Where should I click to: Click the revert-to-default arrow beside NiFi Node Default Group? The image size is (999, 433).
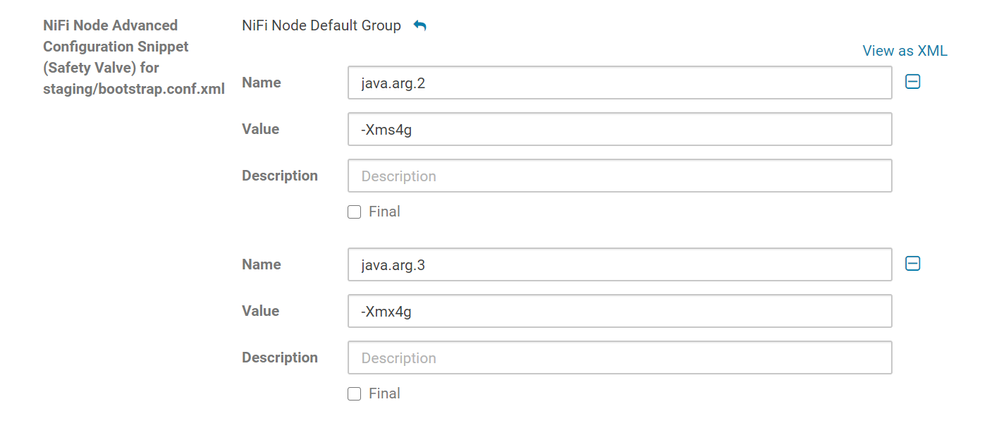tap(420, 26)
